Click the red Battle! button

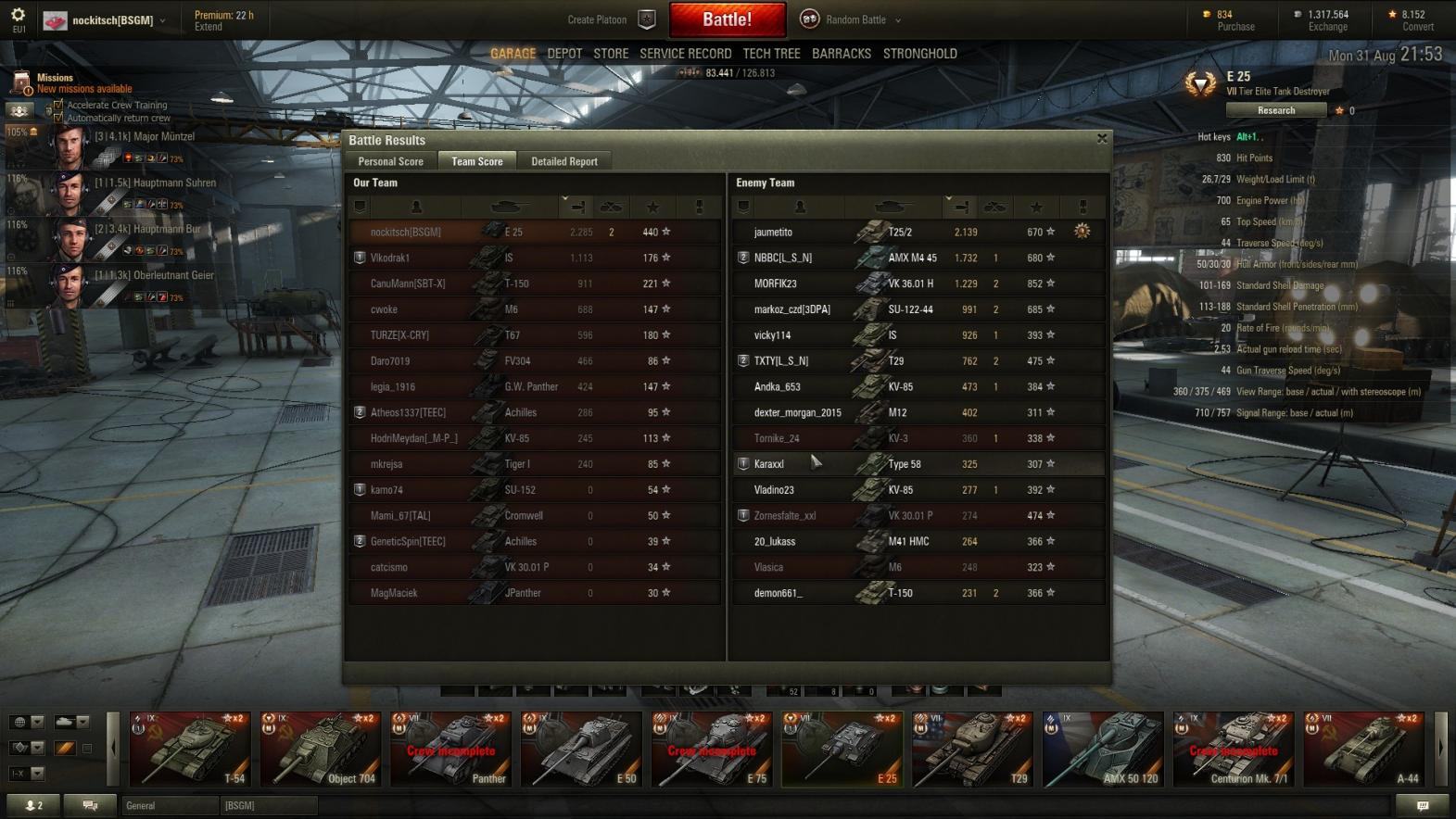pos(728,19)
